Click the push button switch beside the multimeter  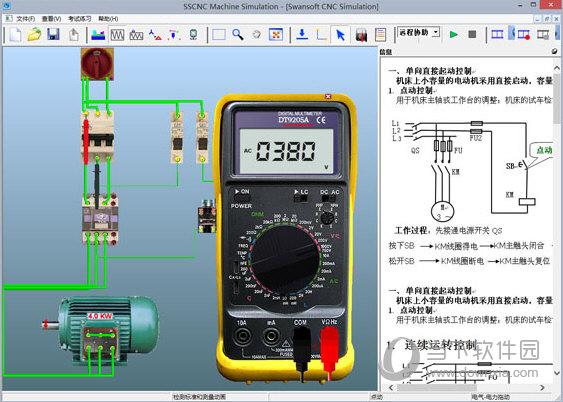207,216
